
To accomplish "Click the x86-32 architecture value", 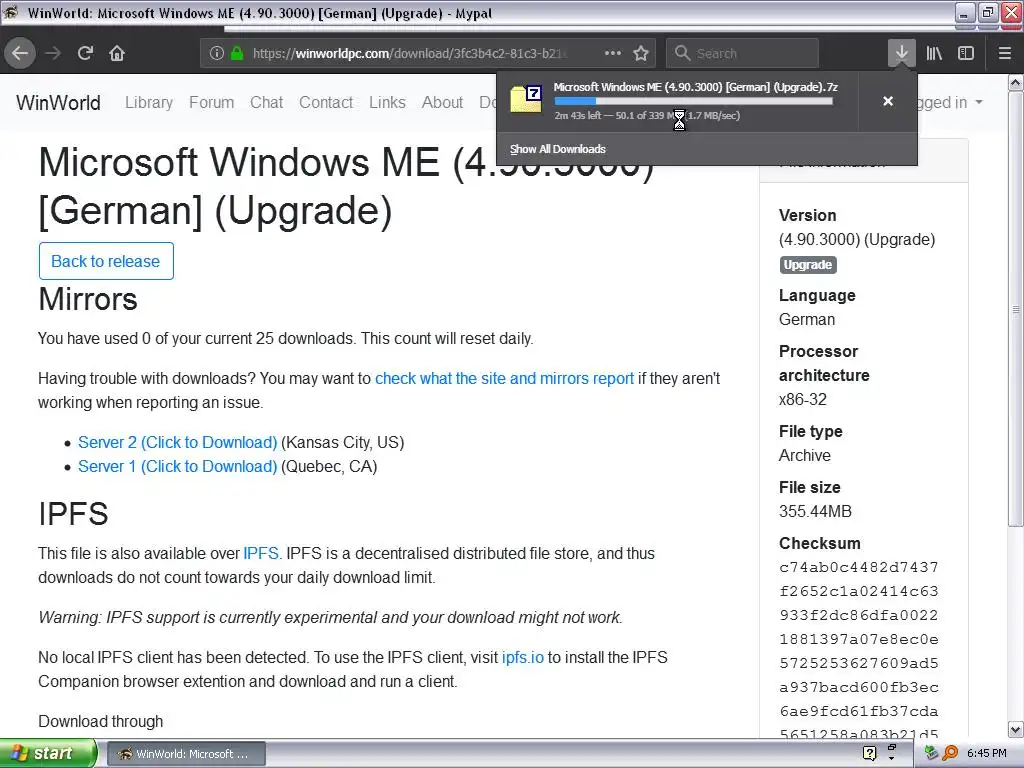I will tap(803, 399).
